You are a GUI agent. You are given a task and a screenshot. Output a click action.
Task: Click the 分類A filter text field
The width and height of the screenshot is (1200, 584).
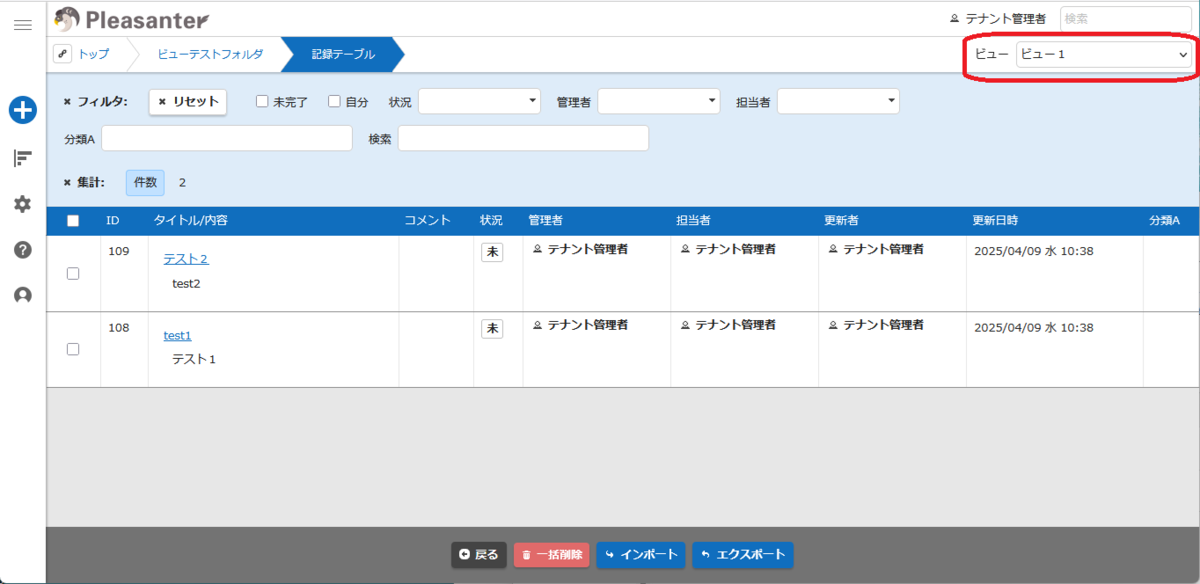(x=227, y=138)
